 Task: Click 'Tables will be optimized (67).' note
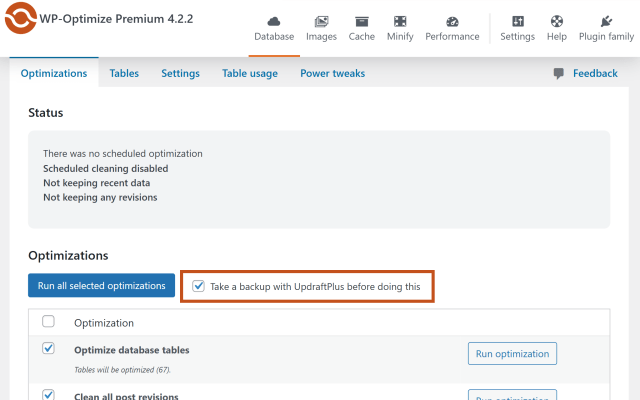(x=122, y=370)
